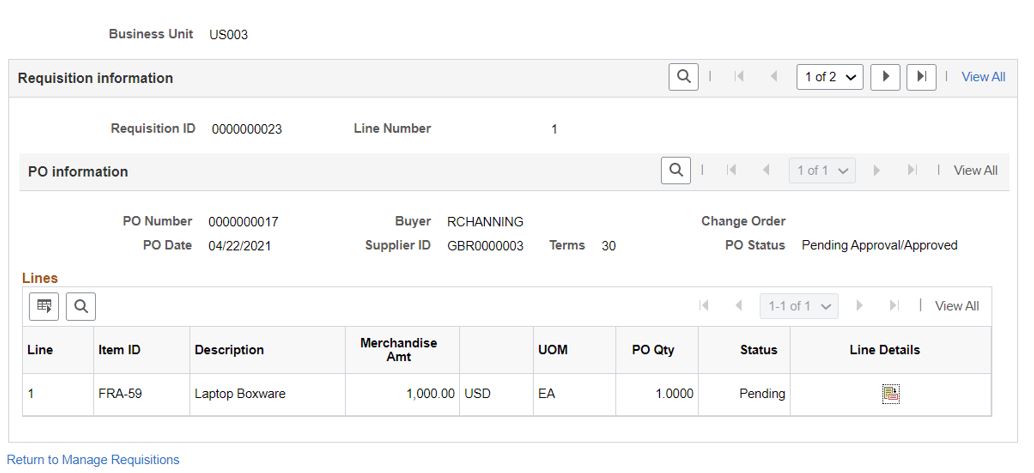Open Lines grid personalize icon
Image resolution: width=1034 pixels, height=473 pixels.
click(x=44, y=307)
